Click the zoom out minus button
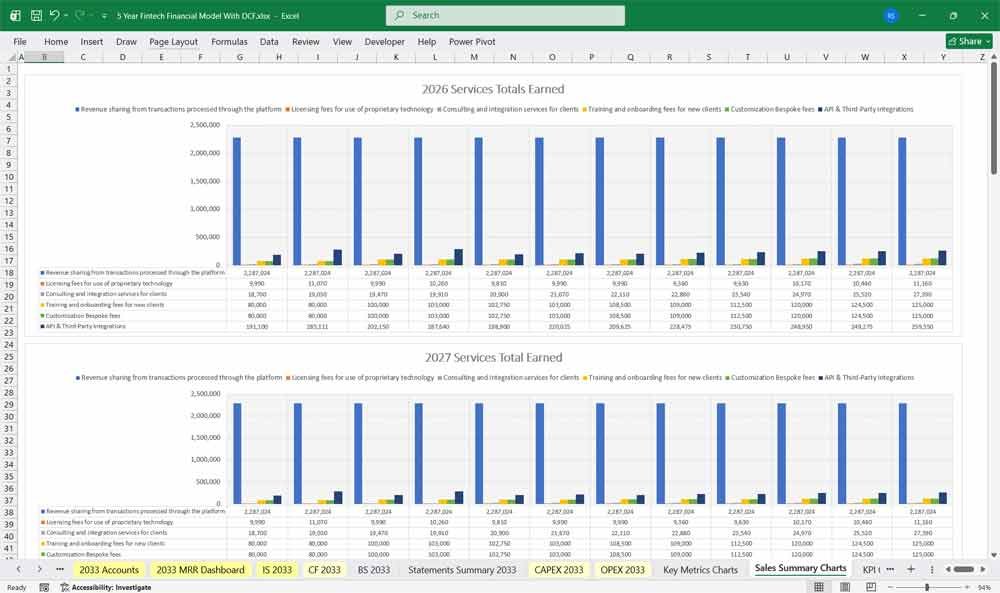 891,587
